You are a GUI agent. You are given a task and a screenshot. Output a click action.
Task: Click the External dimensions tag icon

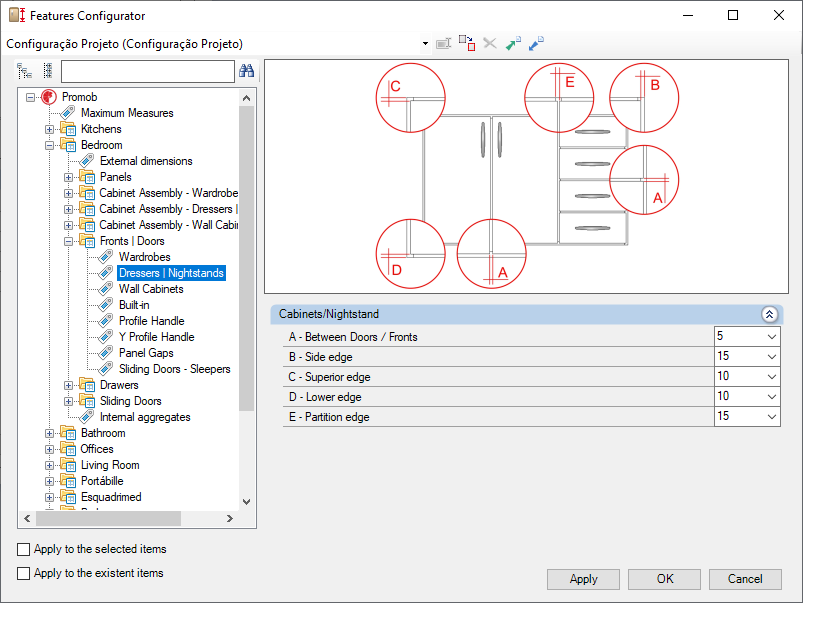coord(87,161)
